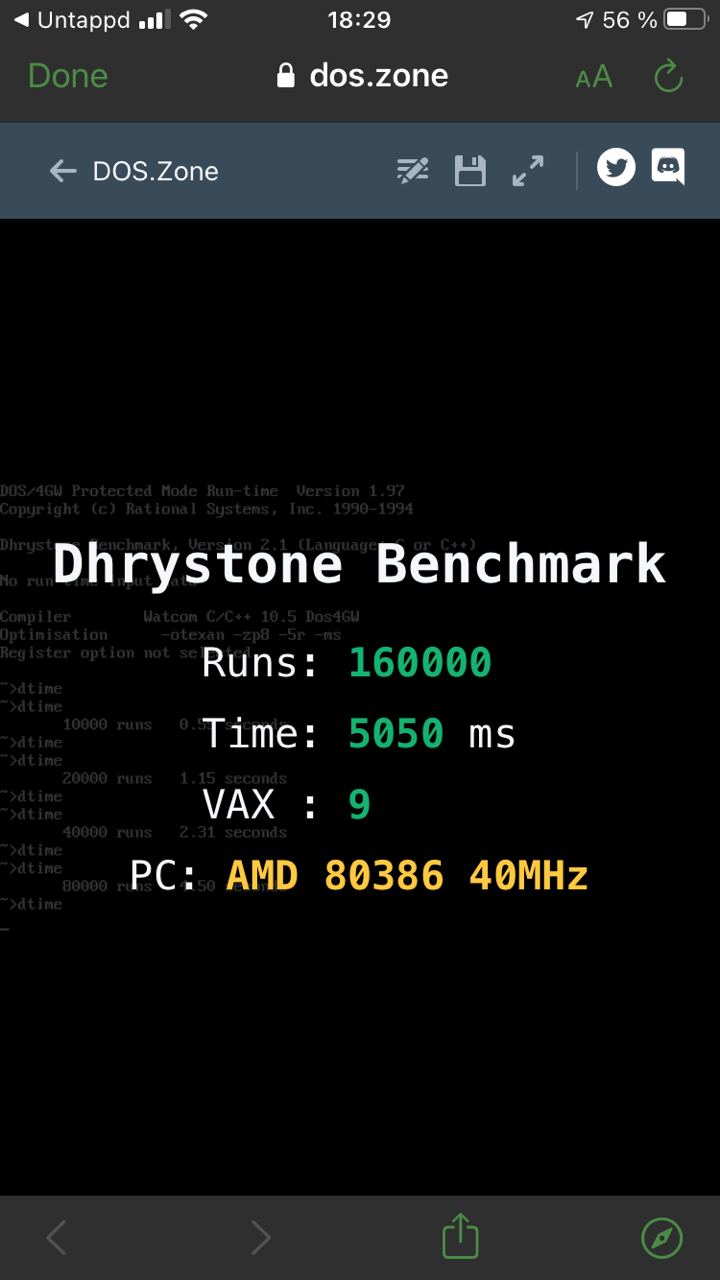Enter fullscreen with the expand arrows

(528, 171)
